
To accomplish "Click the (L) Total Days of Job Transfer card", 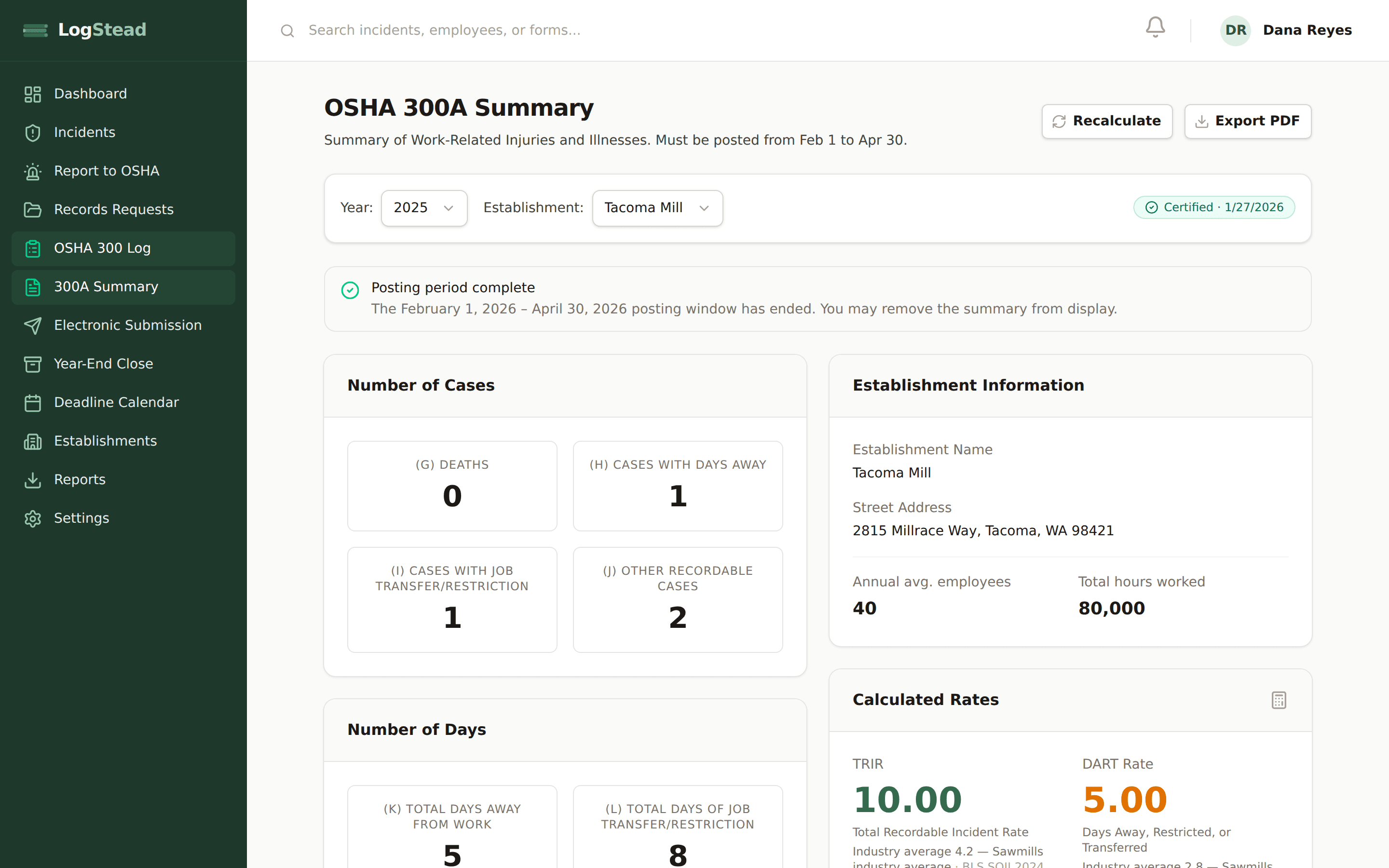I will (x=677, y=827).
